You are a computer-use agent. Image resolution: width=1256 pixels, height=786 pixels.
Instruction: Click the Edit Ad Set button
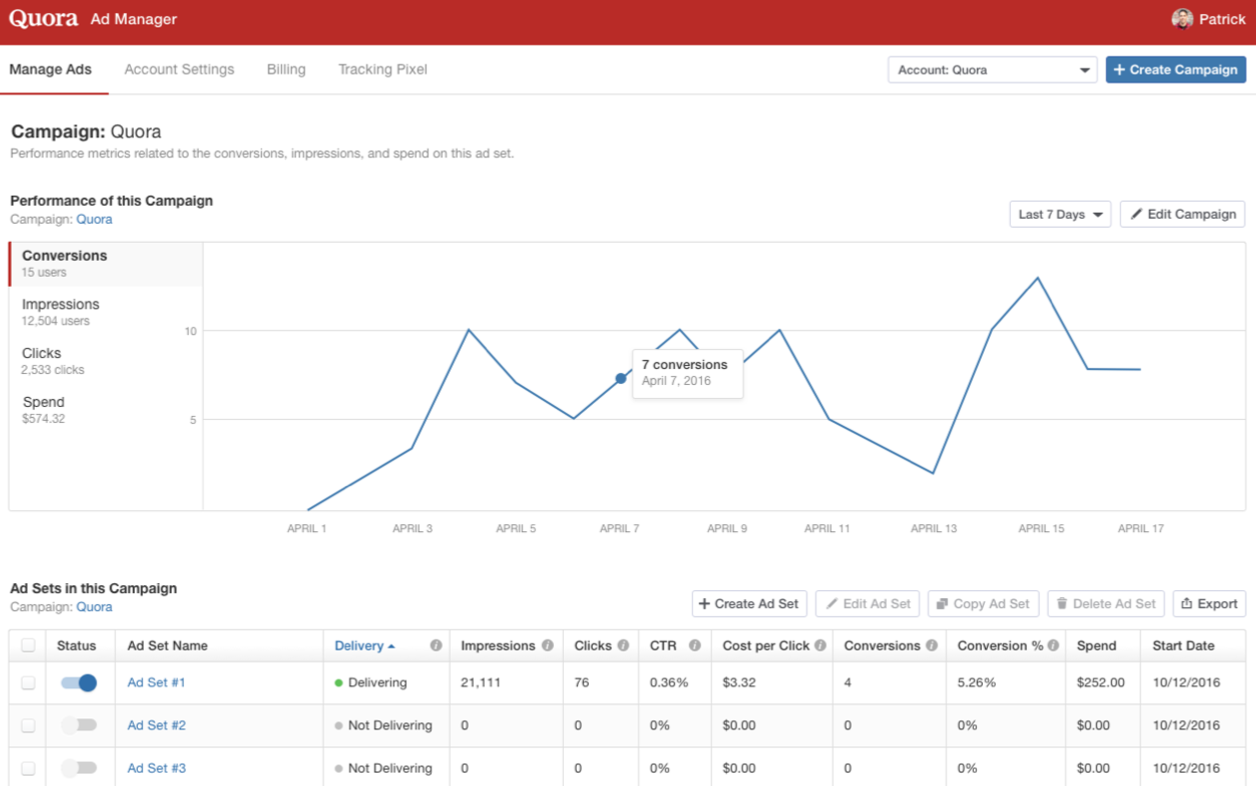(x=867, y=604)
